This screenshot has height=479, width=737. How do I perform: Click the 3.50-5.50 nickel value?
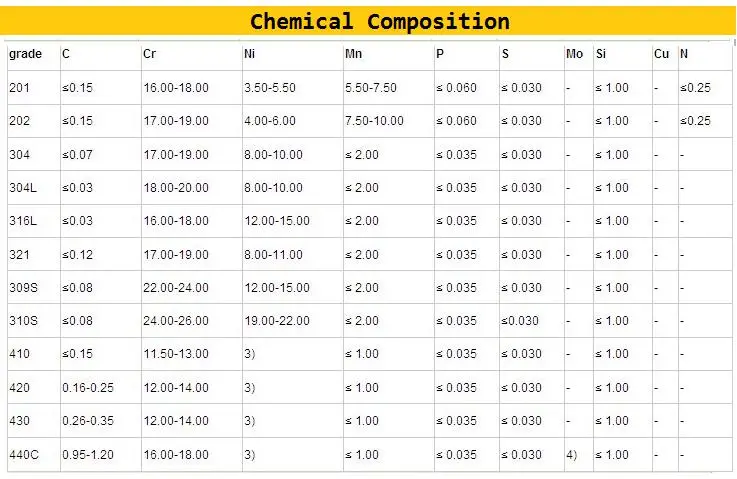click(270, 88)
